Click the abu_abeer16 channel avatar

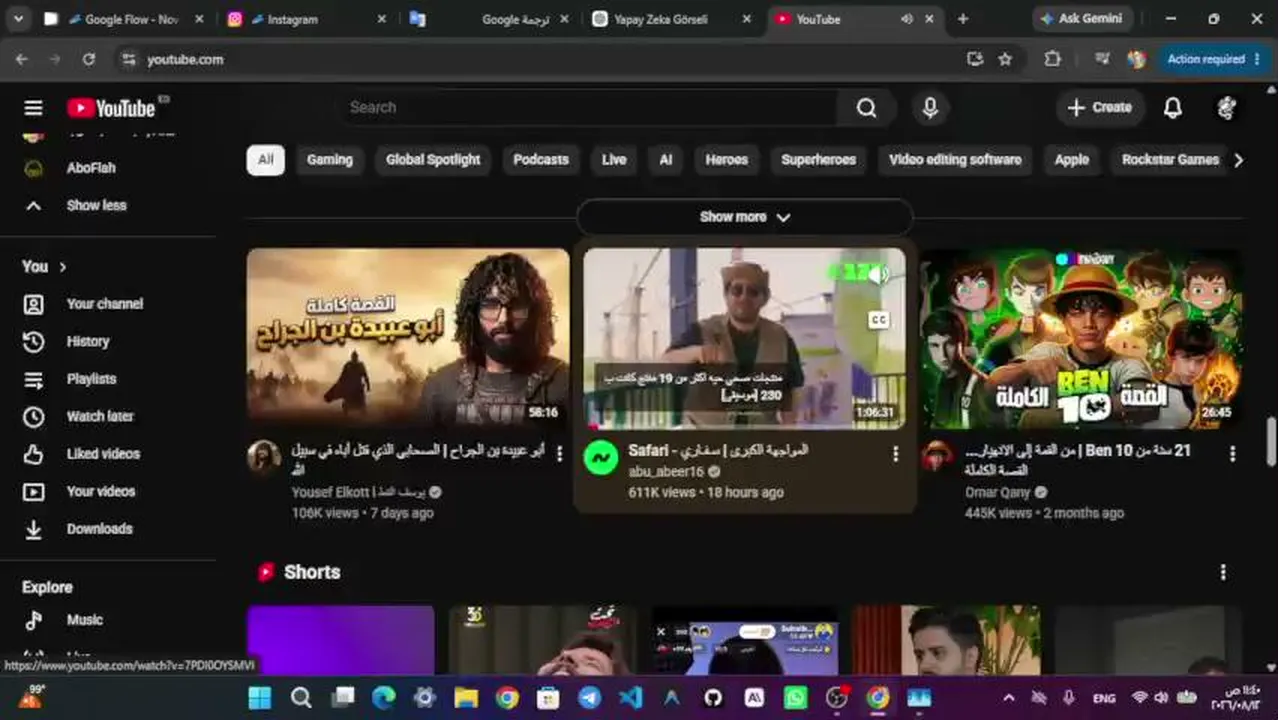(x=600, y=458)
